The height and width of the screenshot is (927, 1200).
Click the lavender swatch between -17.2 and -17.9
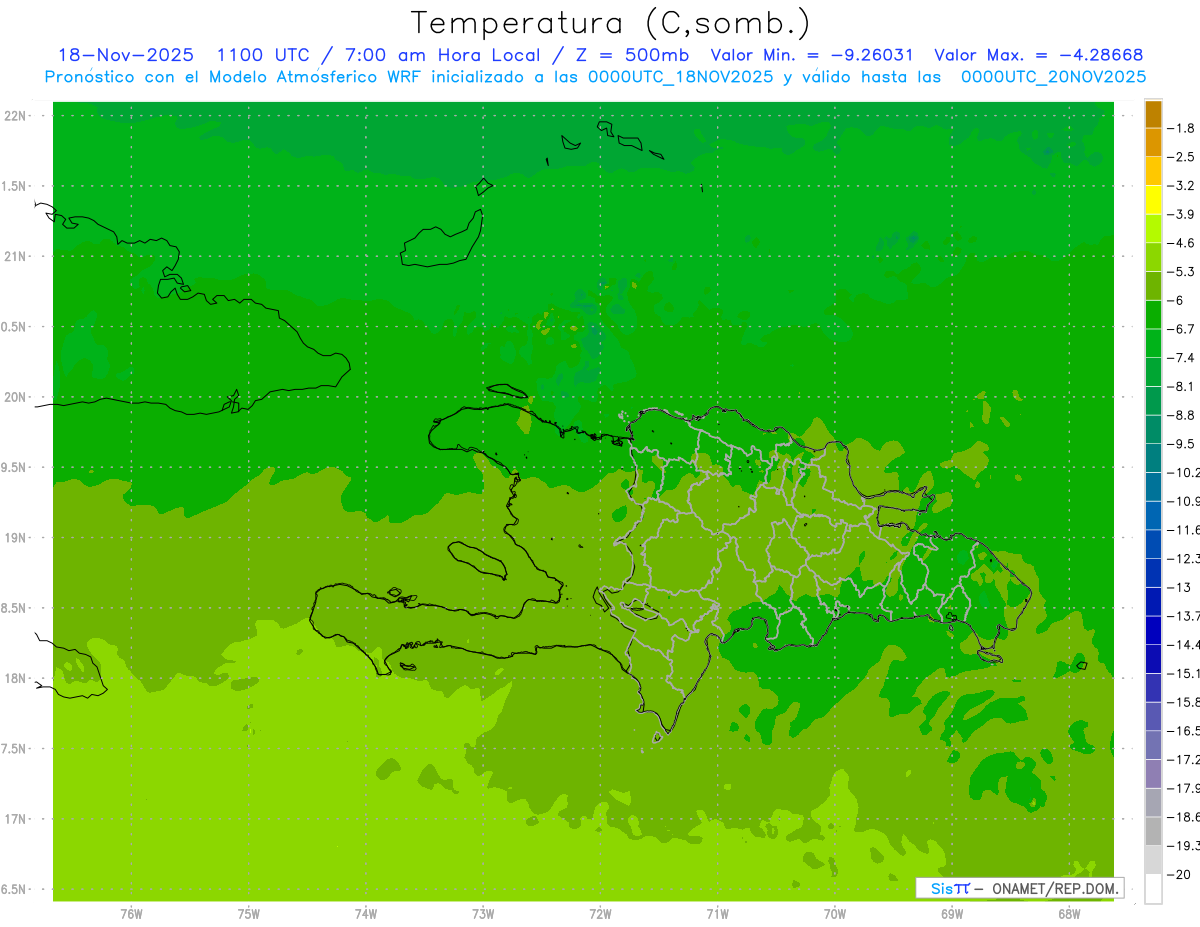(x=1153, y=773)
